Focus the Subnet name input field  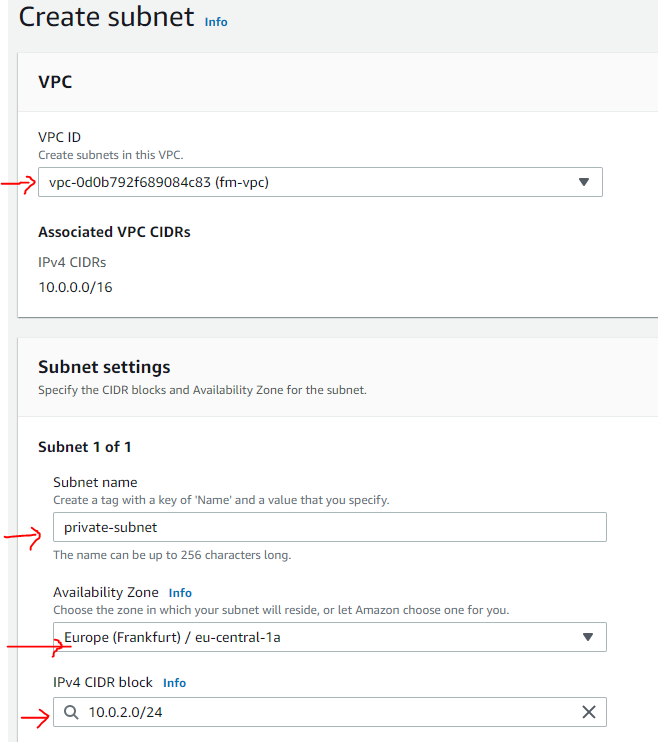(x=330, y=527)
